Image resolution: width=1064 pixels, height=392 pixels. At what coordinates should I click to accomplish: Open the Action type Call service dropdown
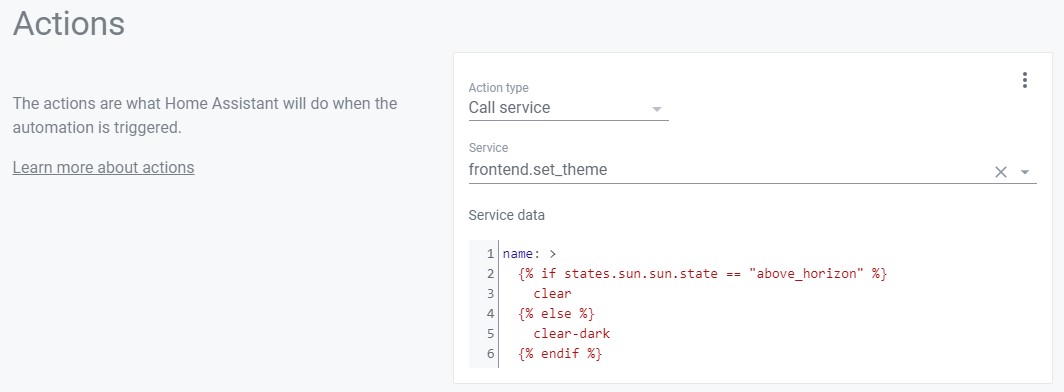coord(568,108)
